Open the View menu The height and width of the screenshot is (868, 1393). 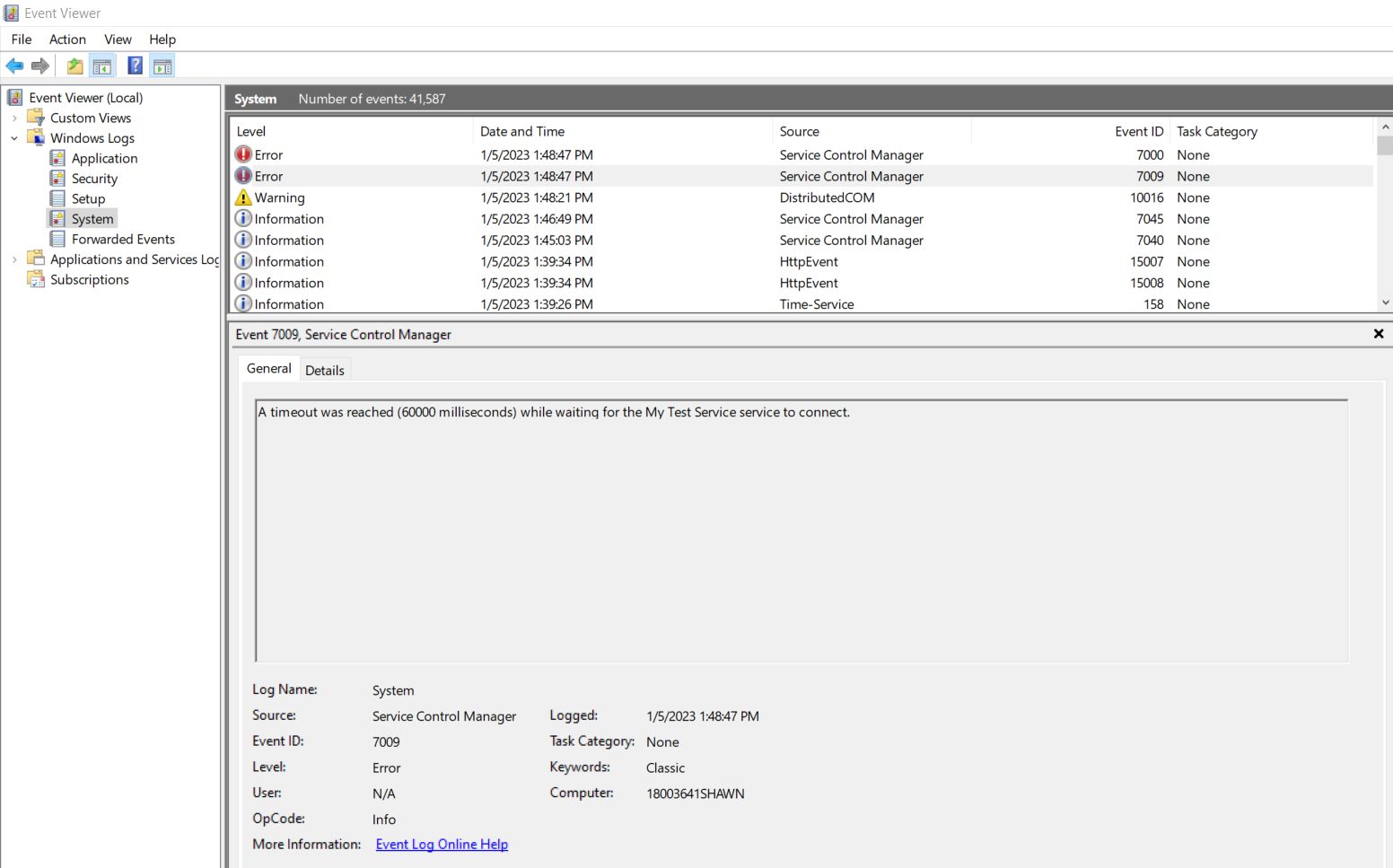point(118,39)
